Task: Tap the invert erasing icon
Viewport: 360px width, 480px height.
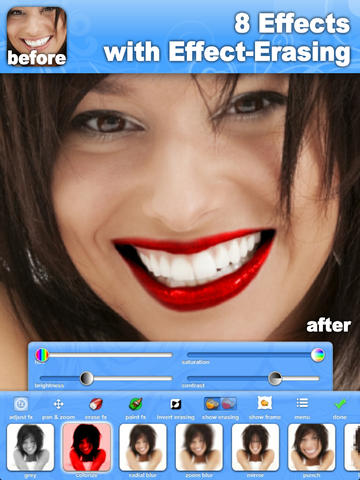Action: [176, 404]
